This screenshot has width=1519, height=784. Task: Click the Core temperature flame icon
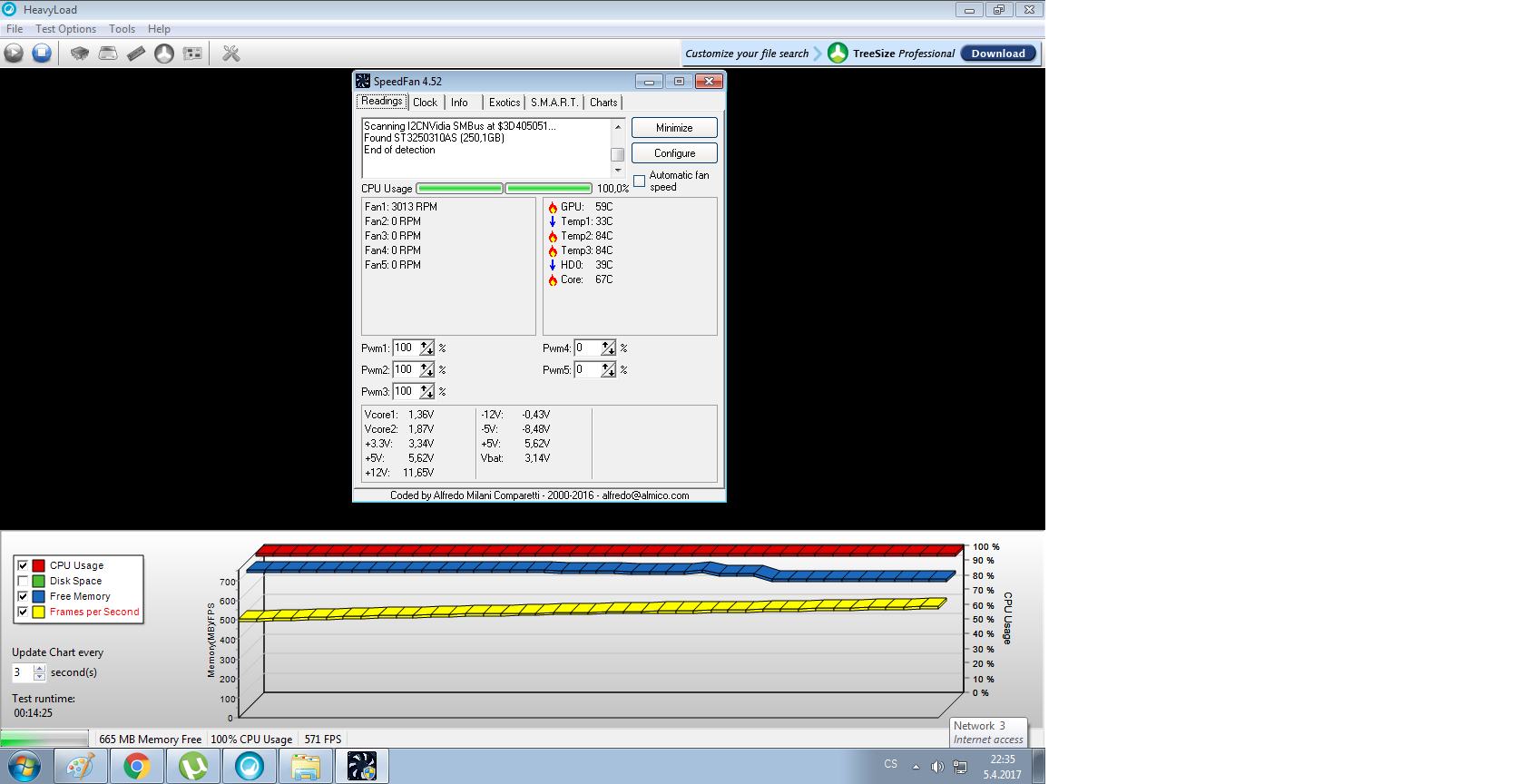tap(553, 279)
